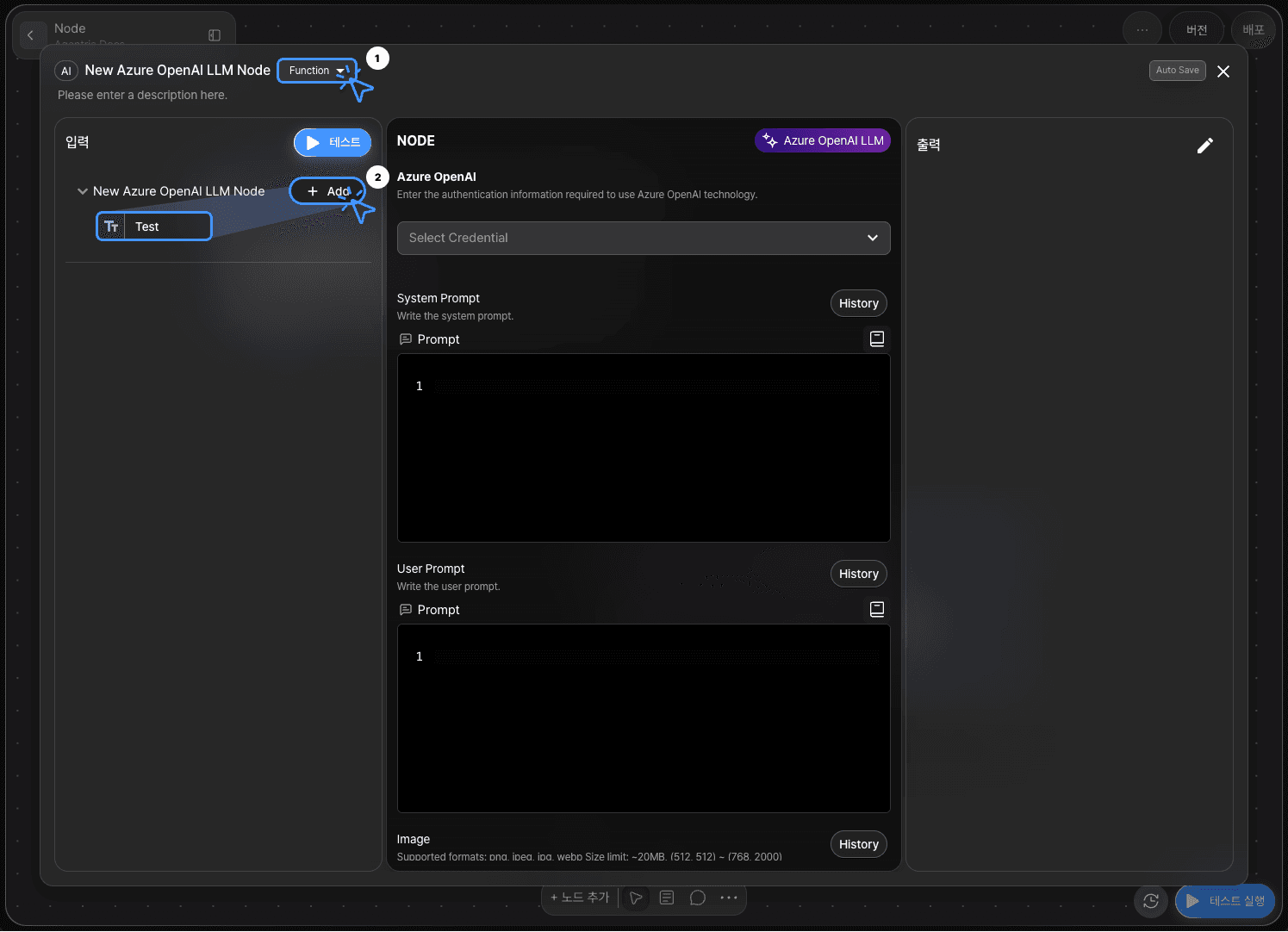This screenshot has height=932, width=1288.
Task: Open User Prompt History
Action: pos(858,574)
